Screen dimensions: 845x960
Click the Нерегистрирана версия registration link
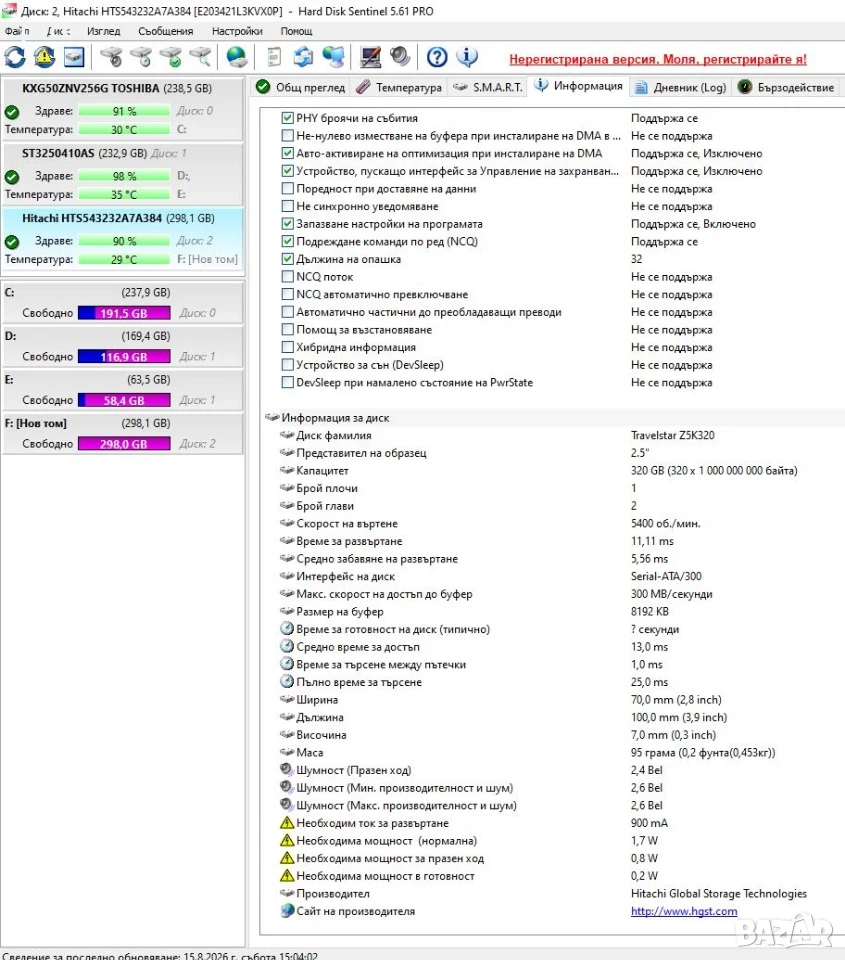click(x=658, y=59)
